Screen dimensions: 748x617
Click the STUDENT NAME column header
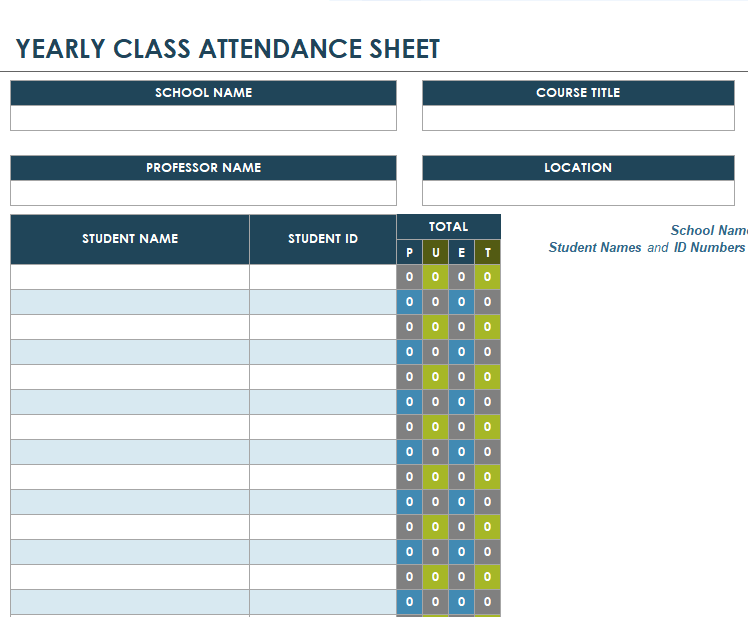pos(130,239)
